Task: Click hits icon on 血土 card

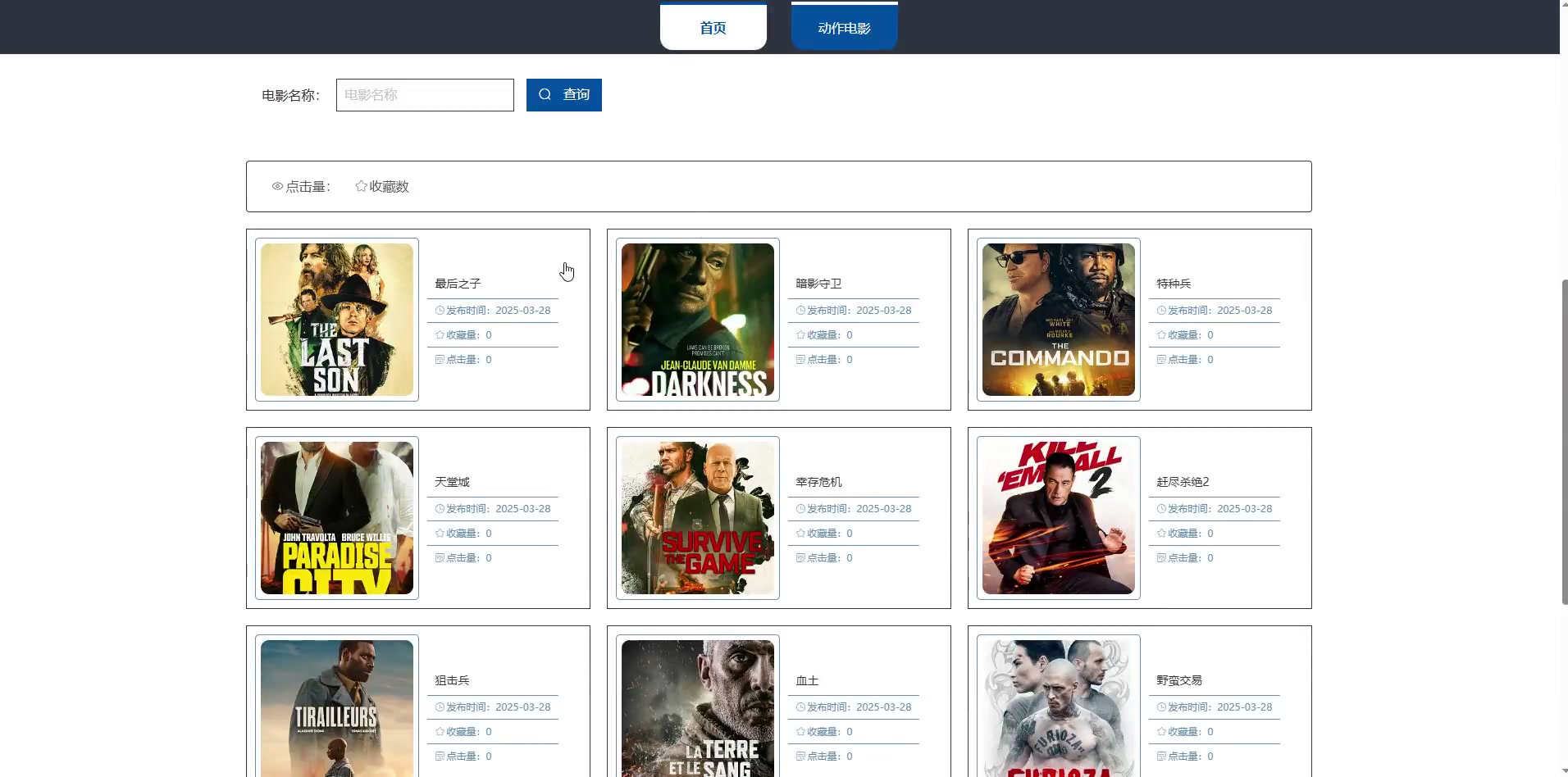Action: click(800, 757)
